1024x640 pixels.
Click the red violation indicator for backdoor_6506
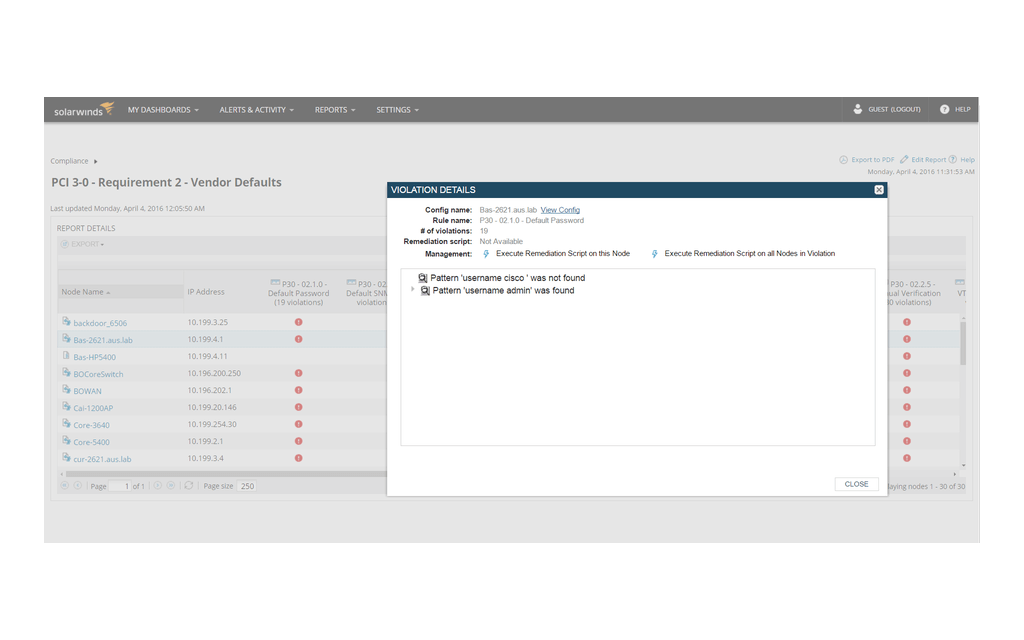coord(297,322)
